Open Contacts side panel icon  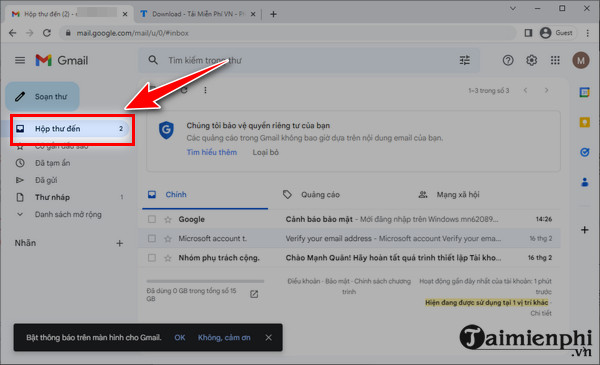click(584, 182)
